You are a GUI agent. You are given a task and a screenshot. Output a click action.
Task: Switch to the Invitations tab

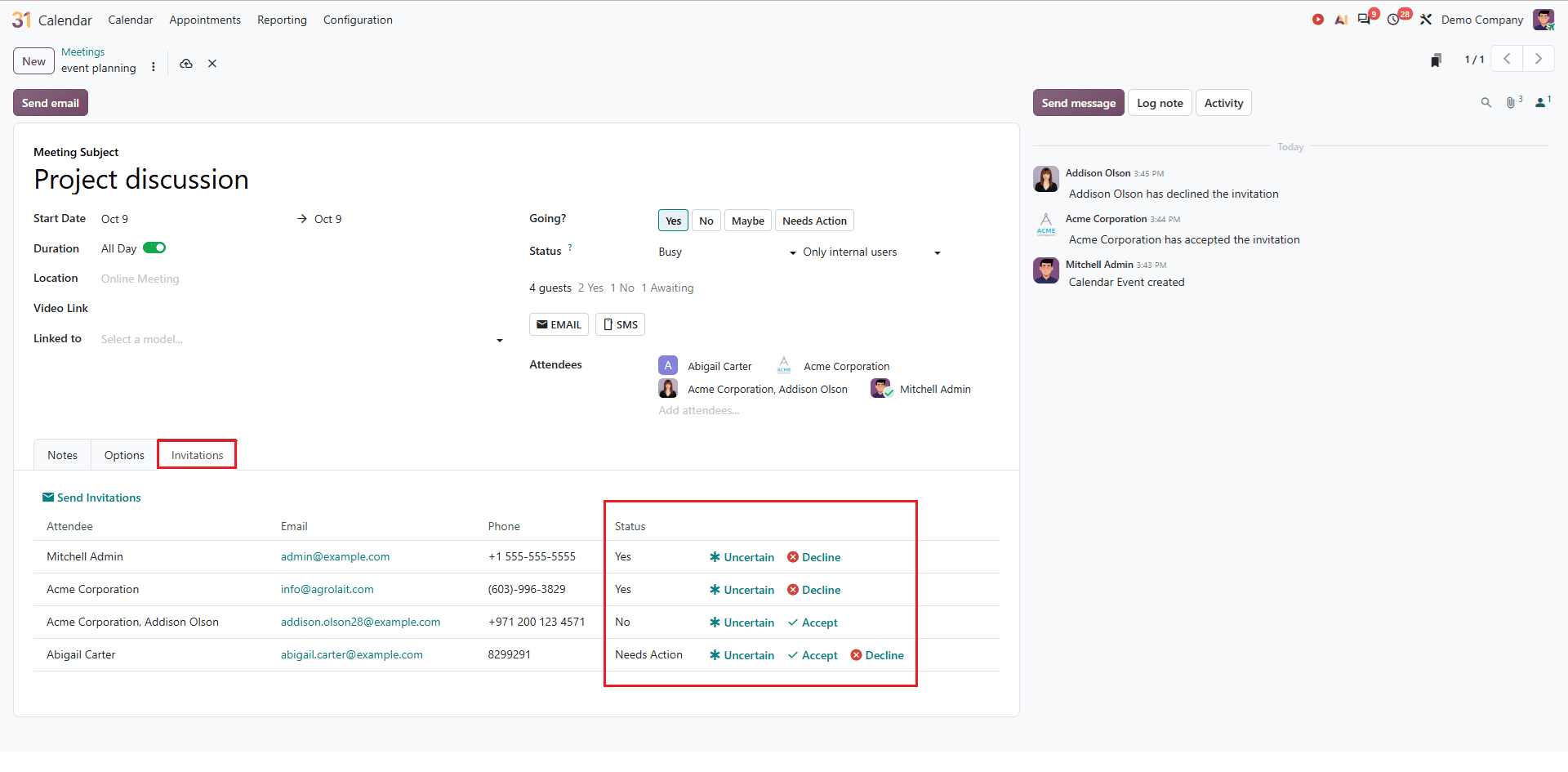pos(197,455)
